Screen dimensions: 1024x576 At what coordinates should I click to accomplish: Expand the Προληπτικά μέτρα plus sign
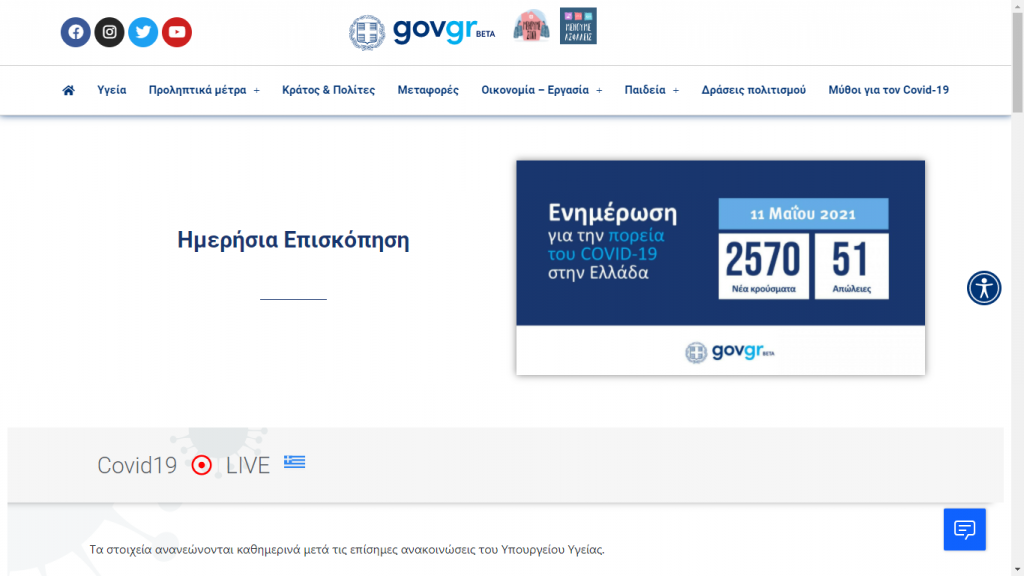pyautogui.click(x=257, y=91)
